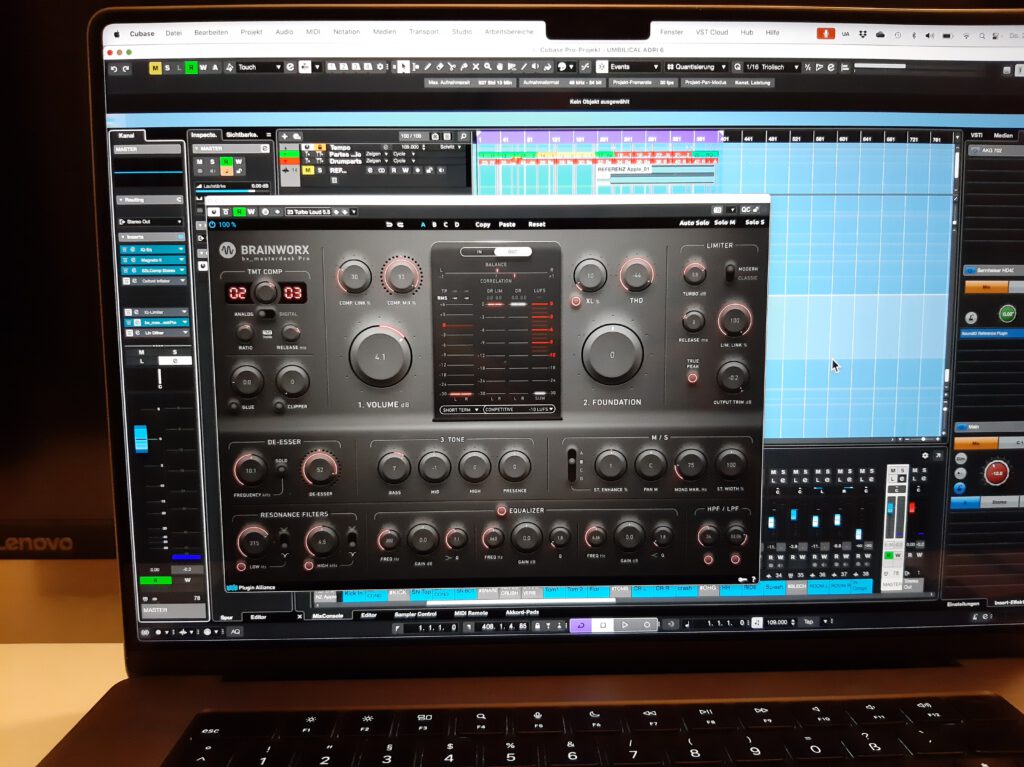This screenshot has height=767, width=1024.
Task: Open the Short Term meter dropdown
Action: coord(460,410)
